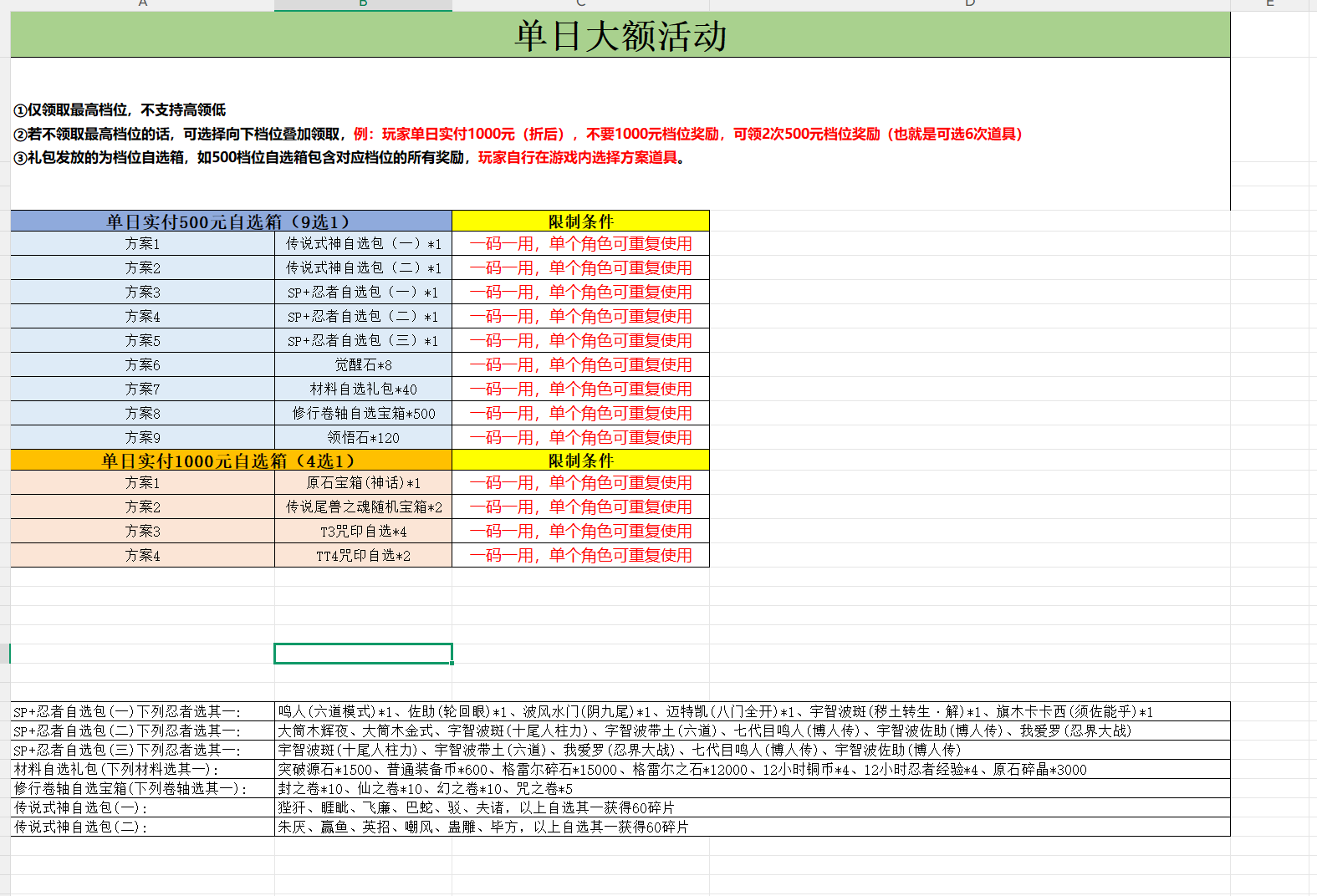
Task: Click the 单日大额活动 title cell
Action: (x=620, y=36)
